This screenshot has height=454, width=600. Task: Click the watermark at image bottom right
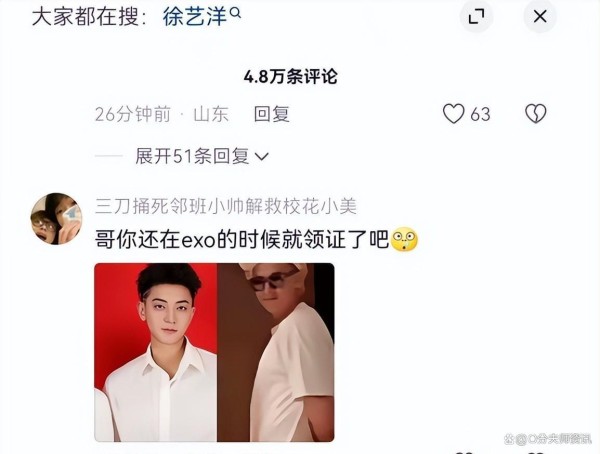coord(548,439)
